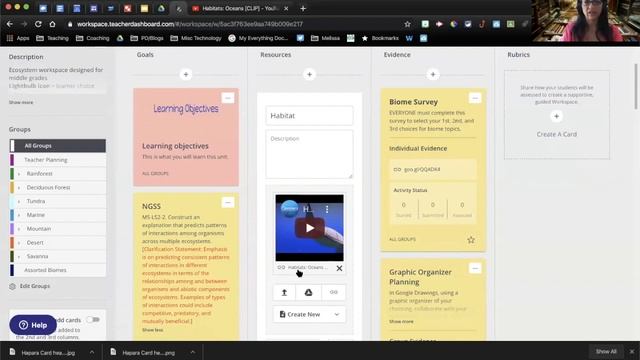Open the browser home page

pyautogui.click(x=52, y=24)
